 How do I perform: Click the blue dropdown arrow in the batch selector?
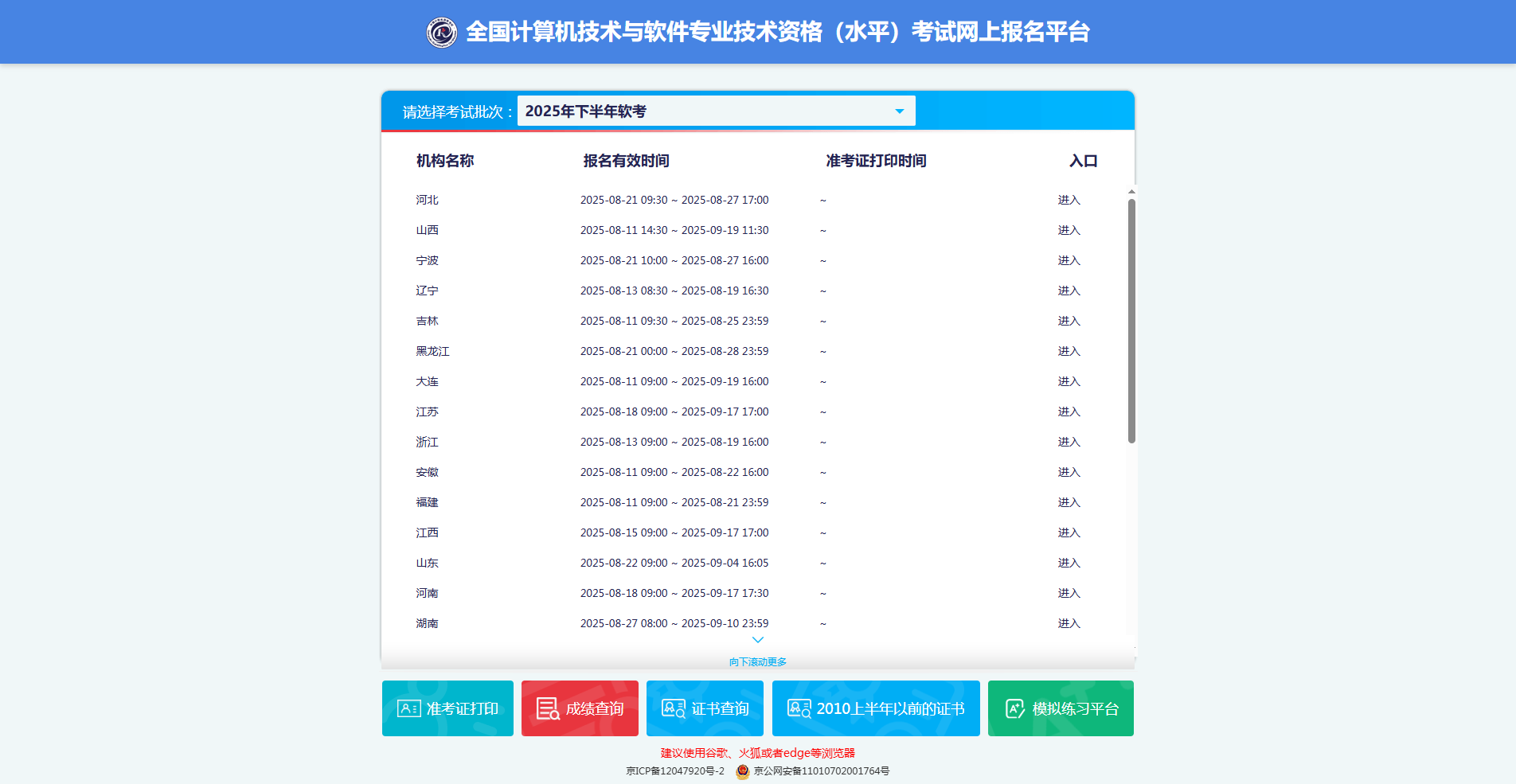pos(899,110)
